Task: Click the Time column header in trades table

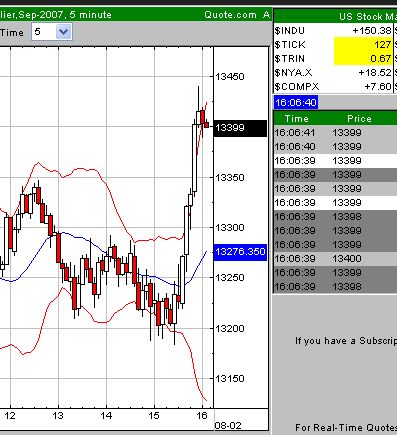Action: point(296,119)
